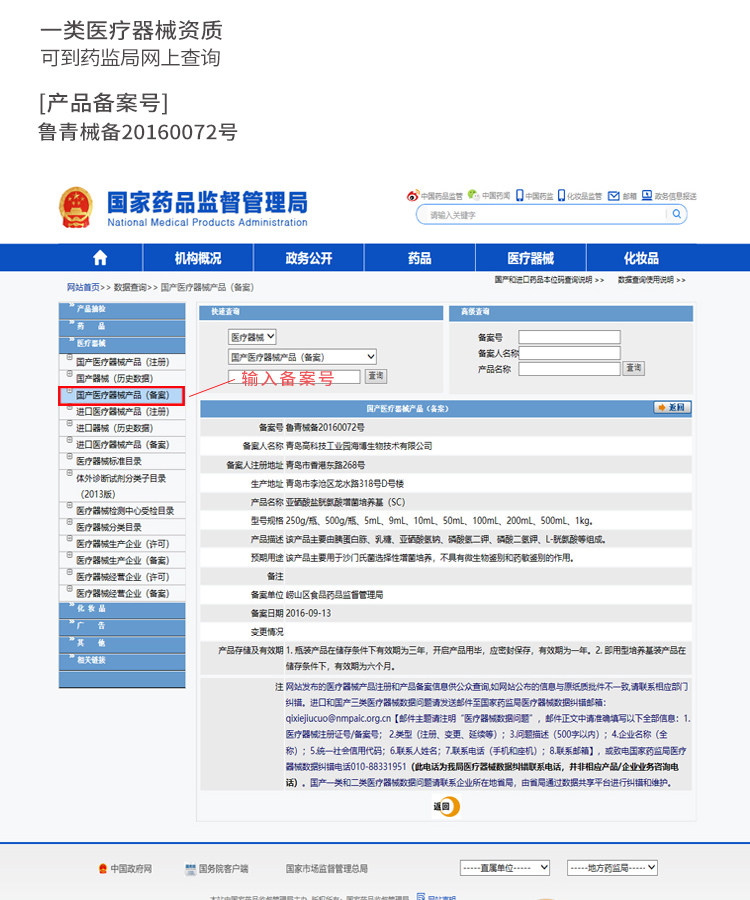
Task: Open the 机构概况 navigation menu
Action: point(198,258)
